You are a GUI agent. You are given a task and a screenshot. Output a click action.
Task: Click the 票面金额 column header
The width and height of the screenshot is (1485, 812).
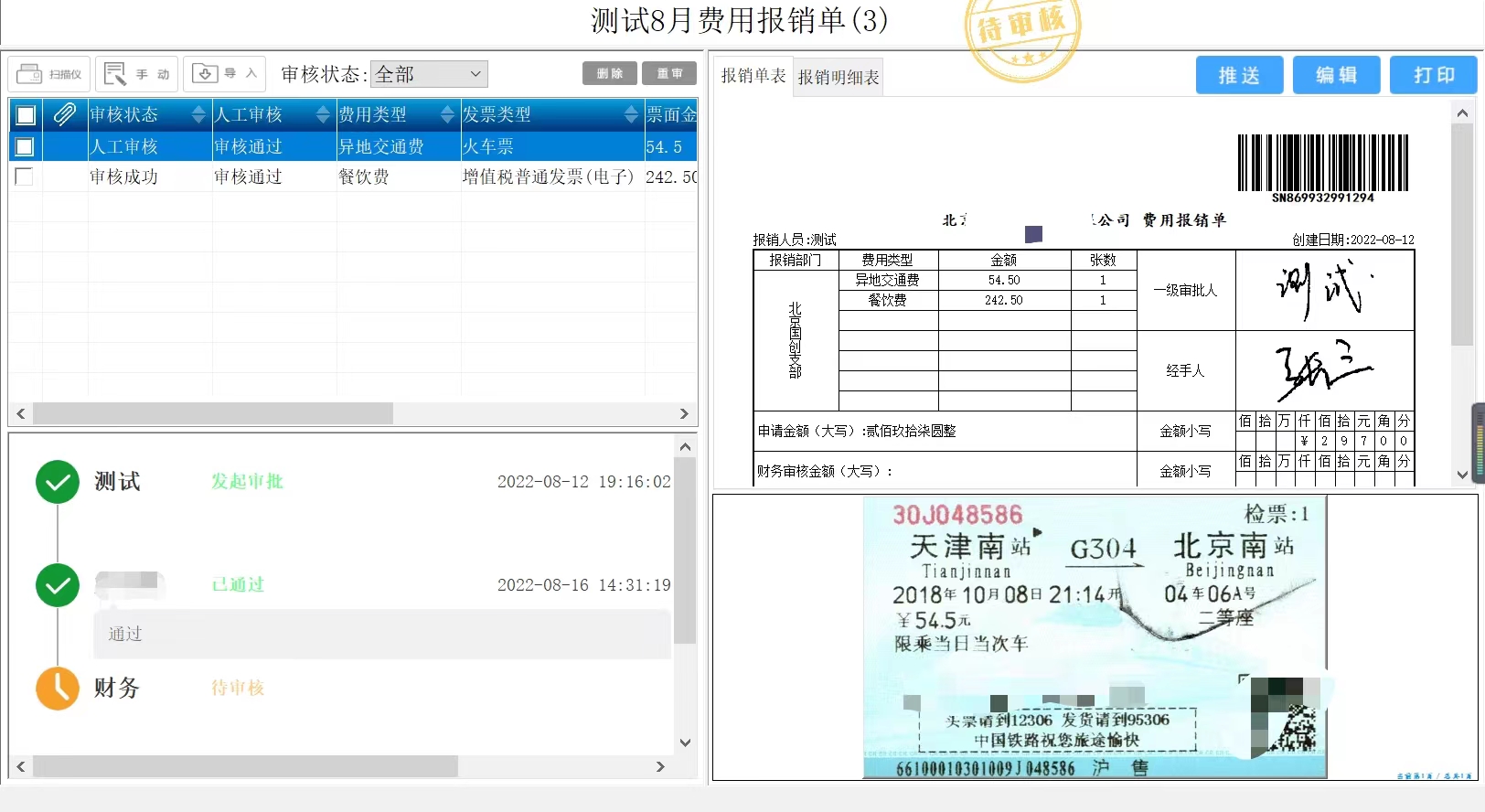click(x=671, y=114)
